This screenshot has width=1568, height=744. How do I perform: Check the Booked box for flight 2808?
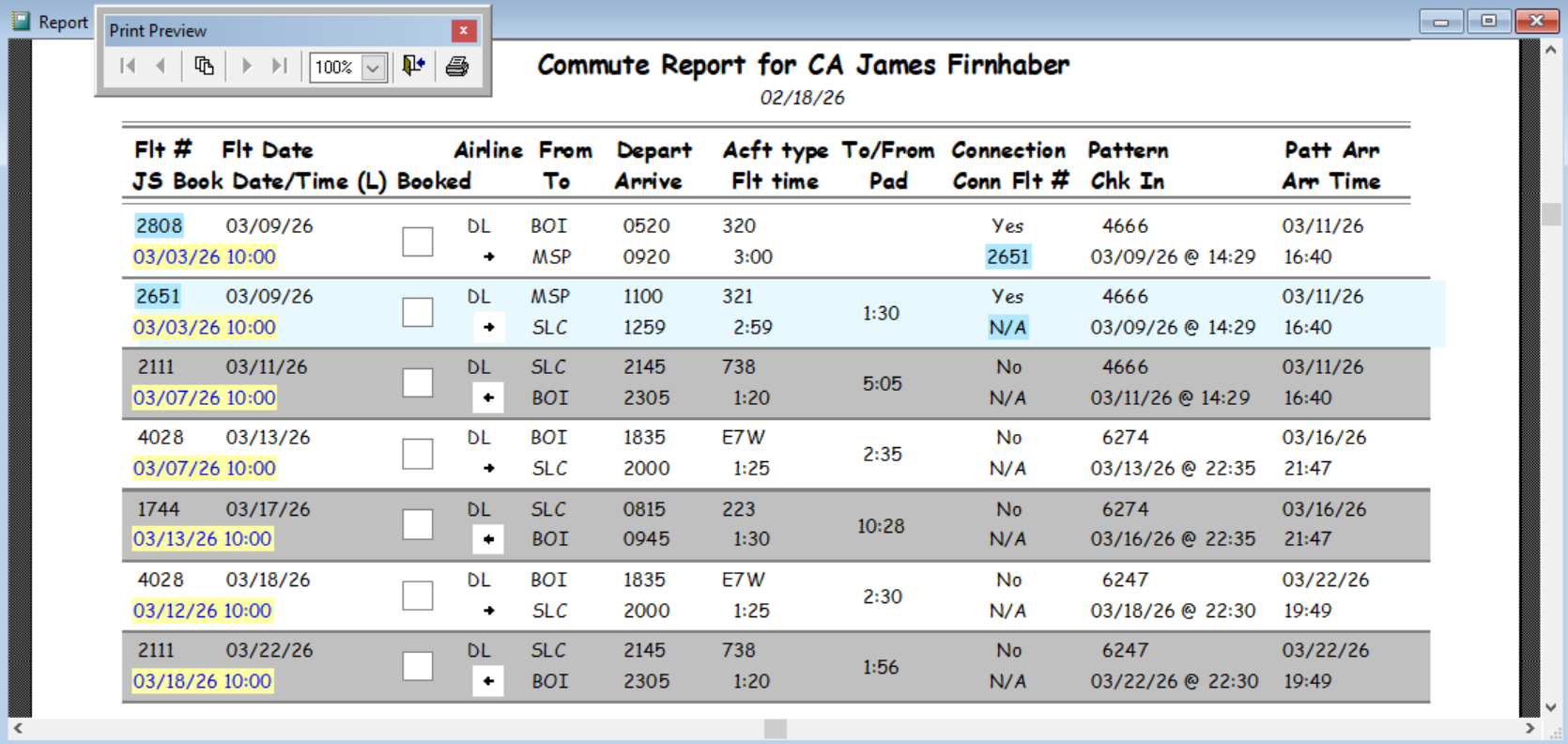click(417, 241)
